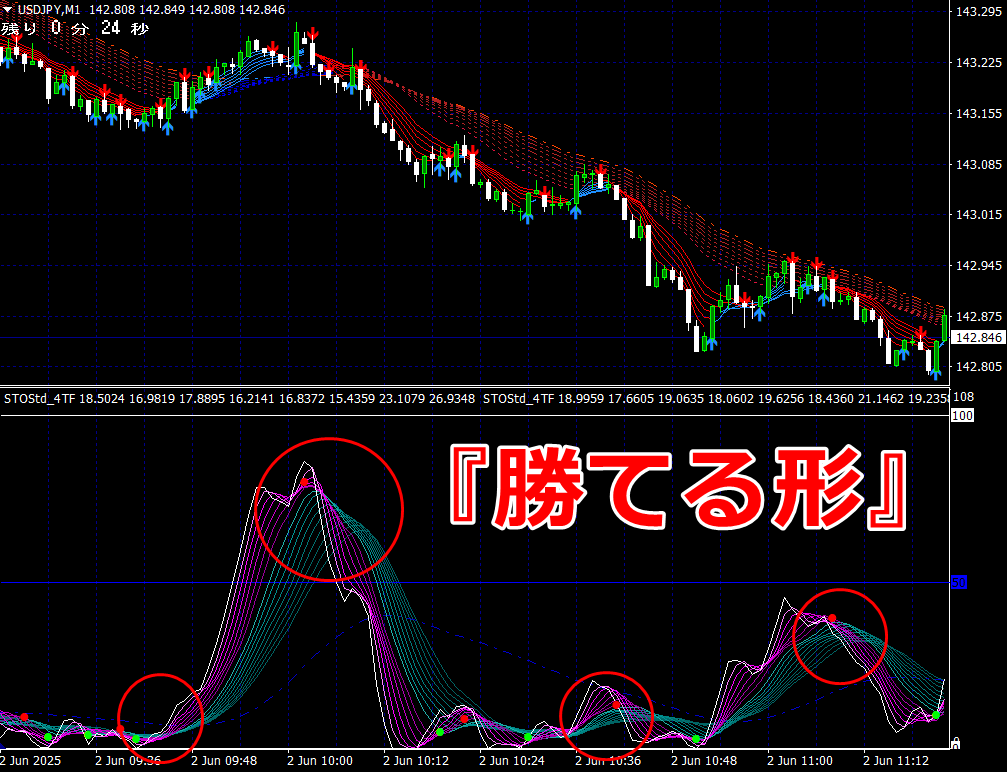The height and width of the screenshot is (772, 1007).
Task: Click the 2 Jun 09:48 time label
Action: coord(224,761)
